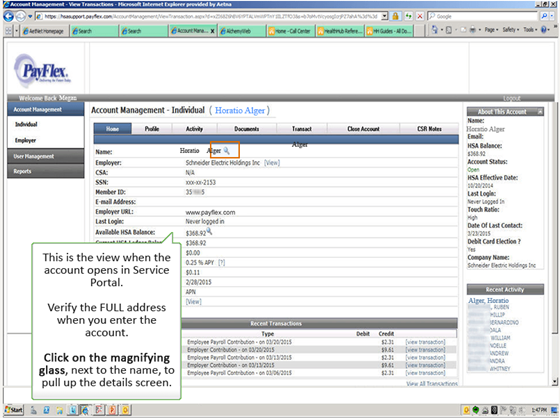Go back with the browser back arrow

[8, 16]
